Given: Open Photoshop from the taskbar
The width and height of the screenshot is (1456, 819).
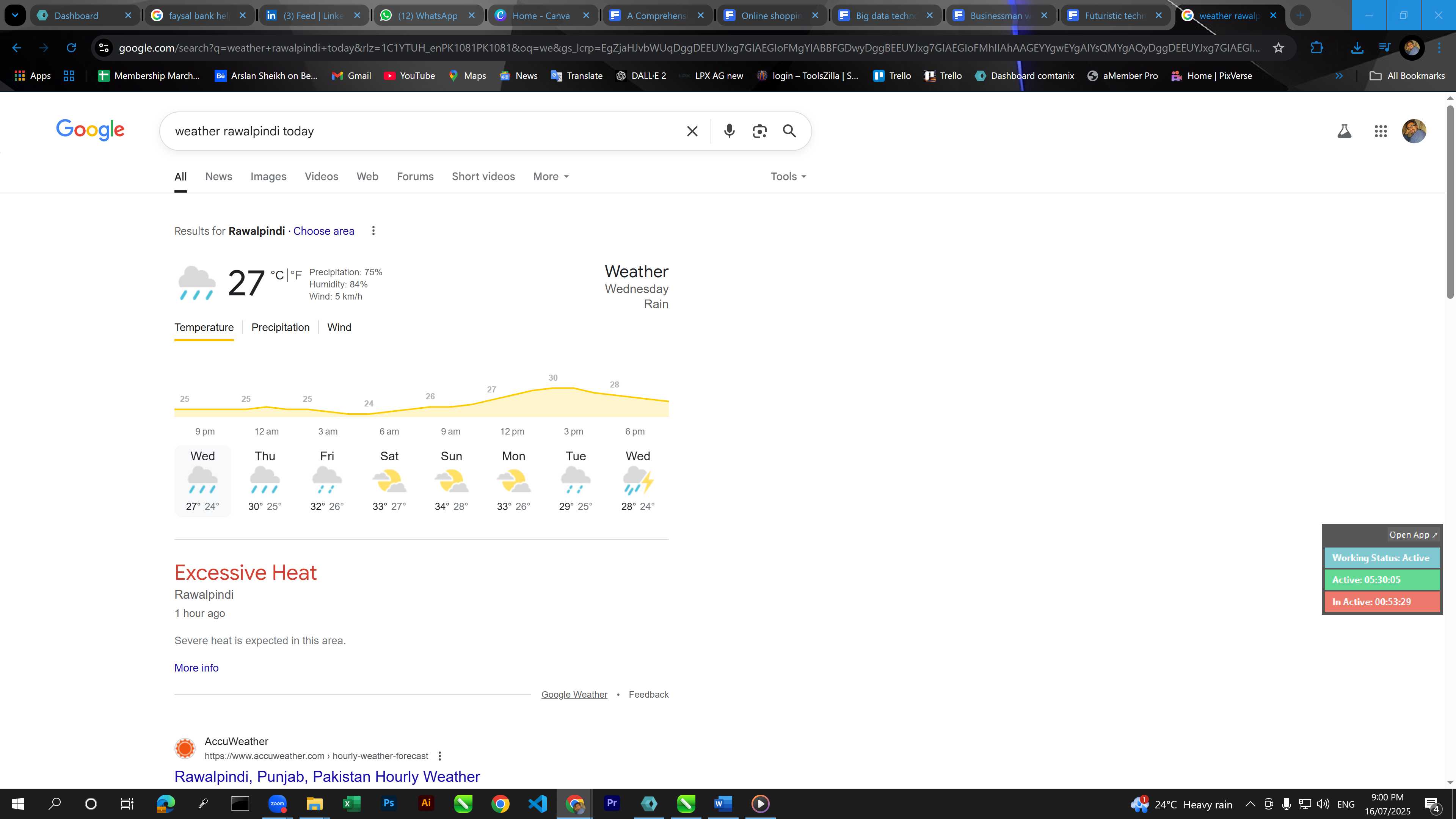Looking at the screenshot, I should [388, 803].
